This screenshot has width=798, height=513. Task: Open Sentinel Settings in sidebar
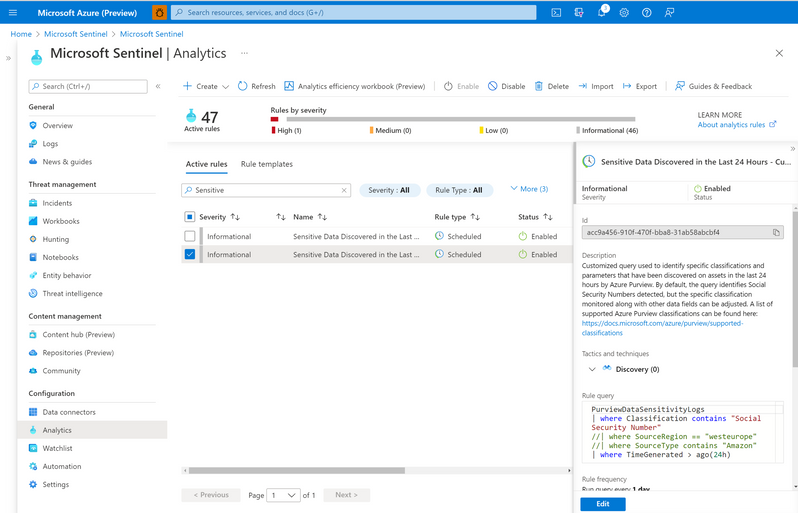click(x=55, y=484)
